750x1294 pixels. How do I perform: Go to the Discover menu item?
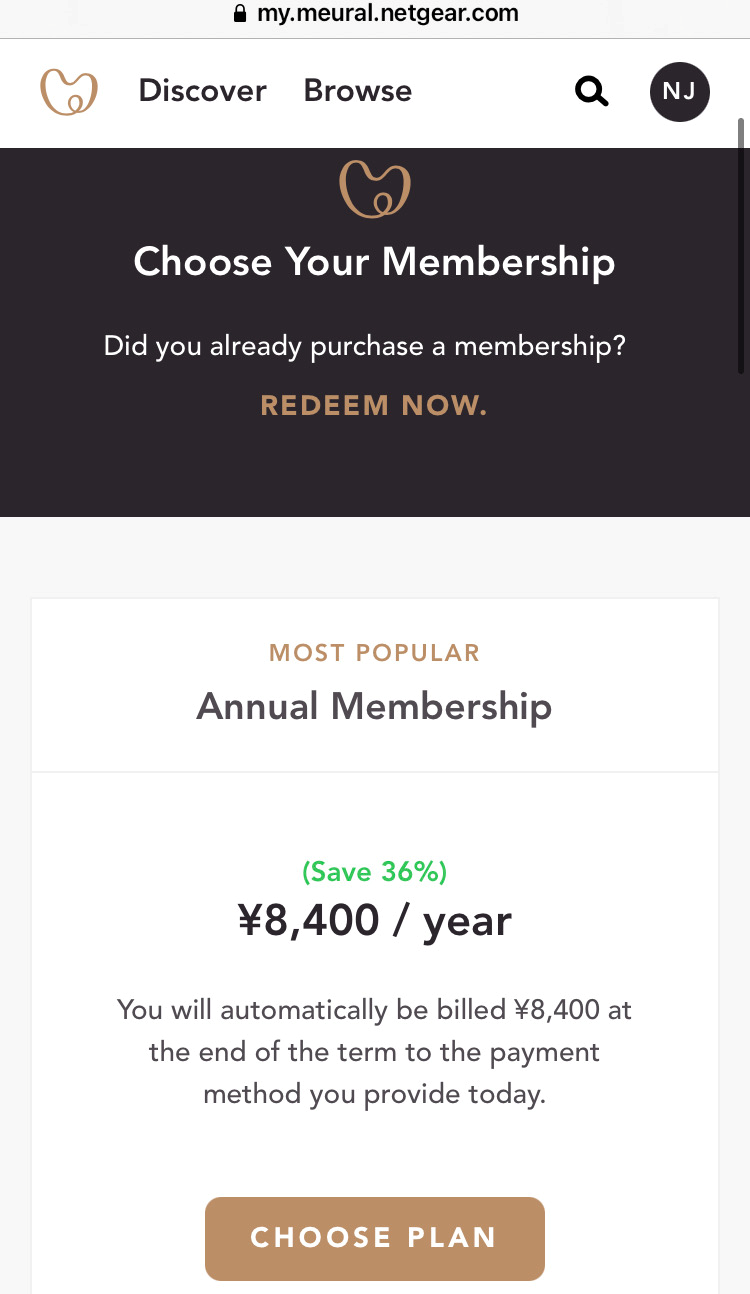point(203,91)
